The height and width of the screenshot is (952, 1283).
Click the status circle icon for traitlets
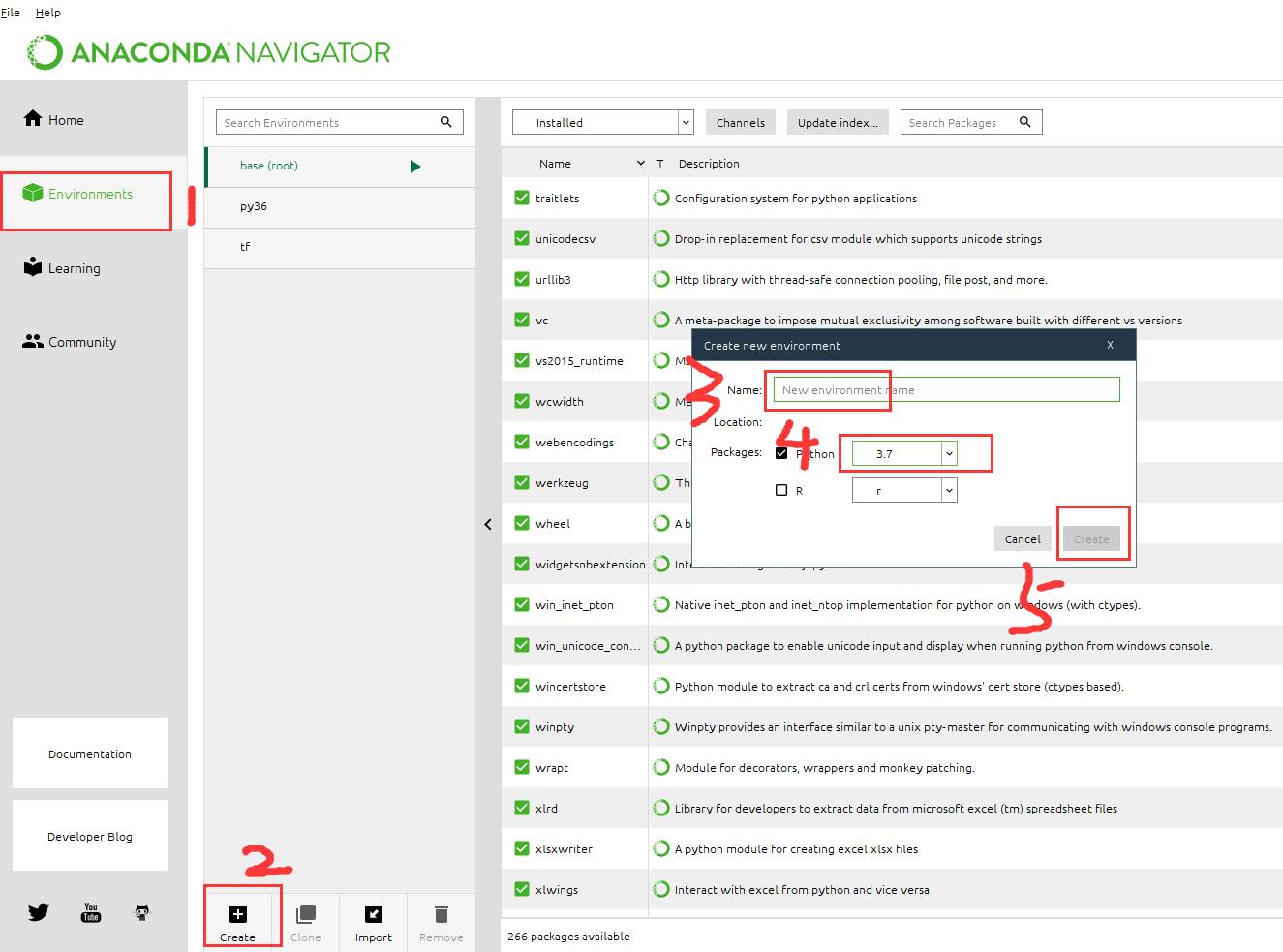pos(661,198)
